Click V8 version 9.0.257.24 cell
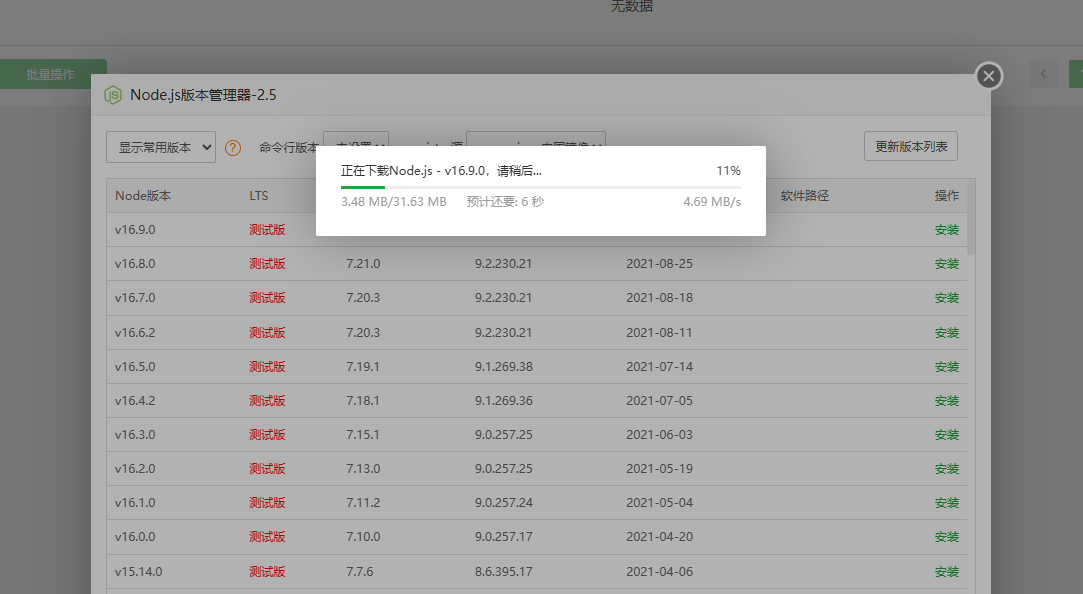Viewport: 1083px width, 594px height. pyautogui.click(x=504, y=503)
